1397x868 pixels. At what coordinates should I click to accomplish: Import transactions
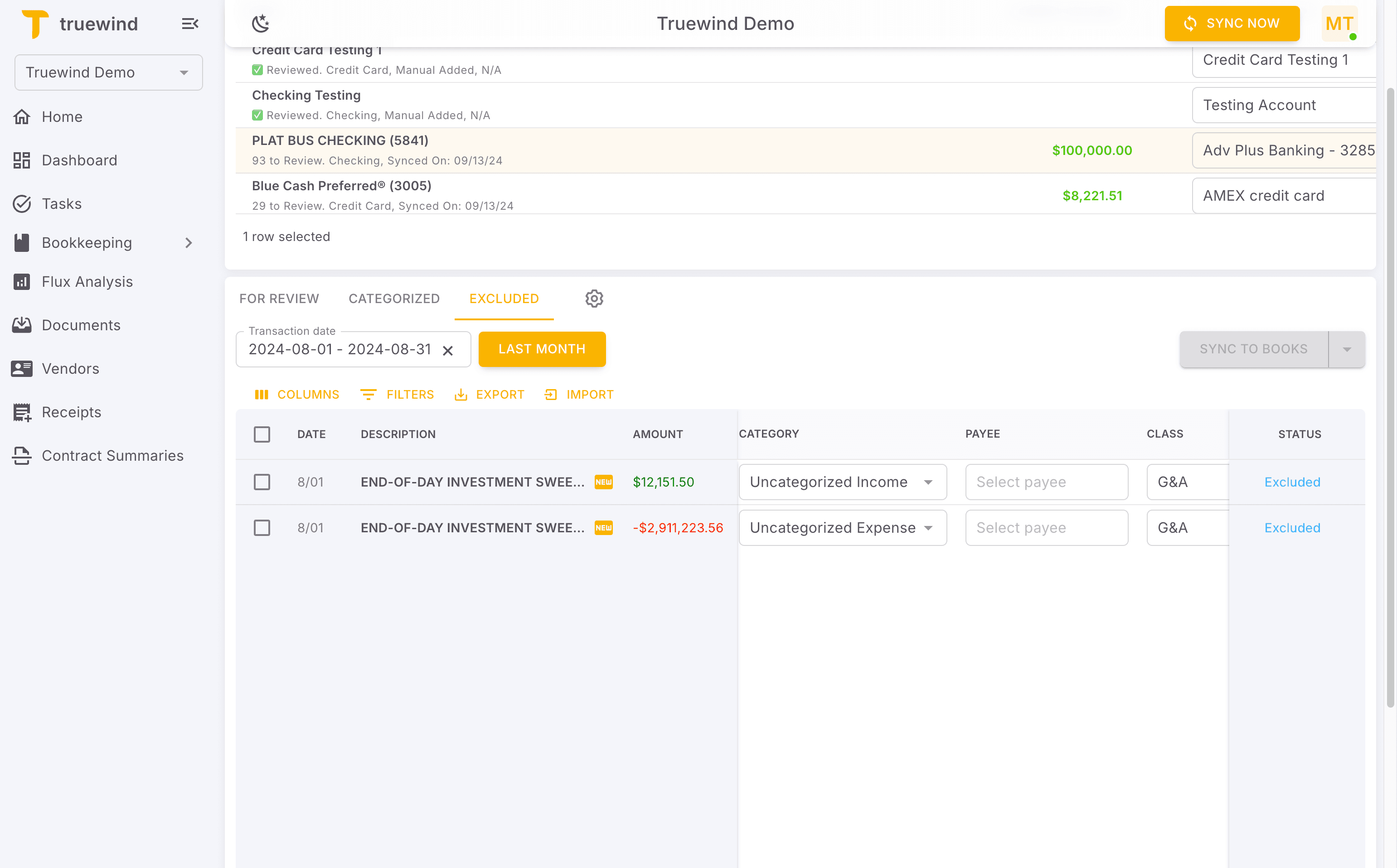pyautogui.click(x=578, y=395)
